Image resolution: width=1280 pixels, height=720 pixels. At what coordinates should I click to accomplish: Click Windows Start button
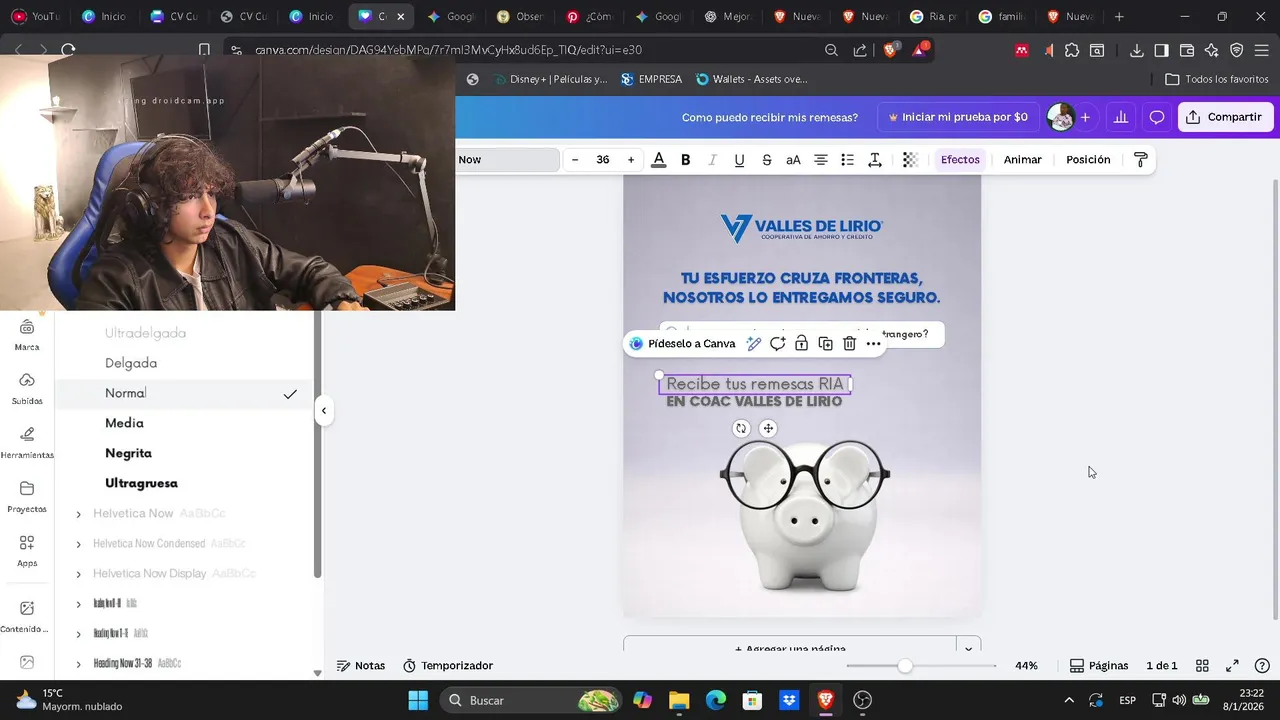(x=418, y=700)
